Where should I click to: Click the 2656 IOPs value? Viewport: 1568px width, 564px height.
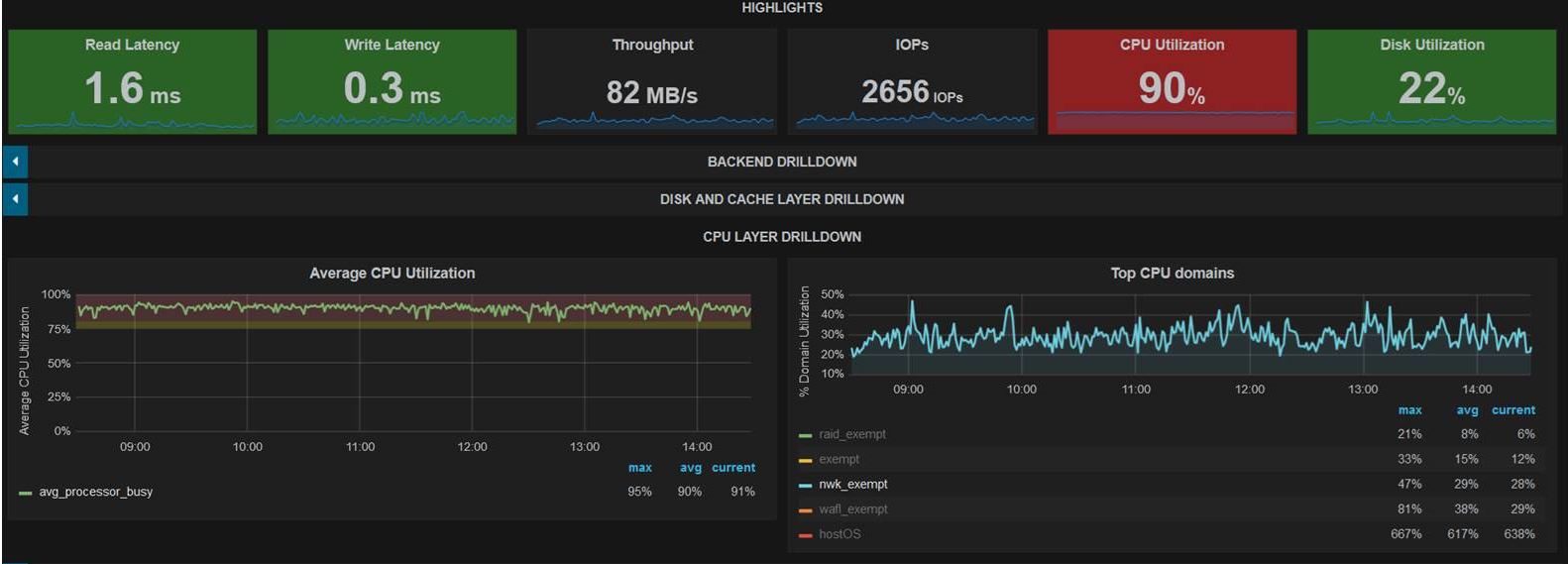(912, 92)
